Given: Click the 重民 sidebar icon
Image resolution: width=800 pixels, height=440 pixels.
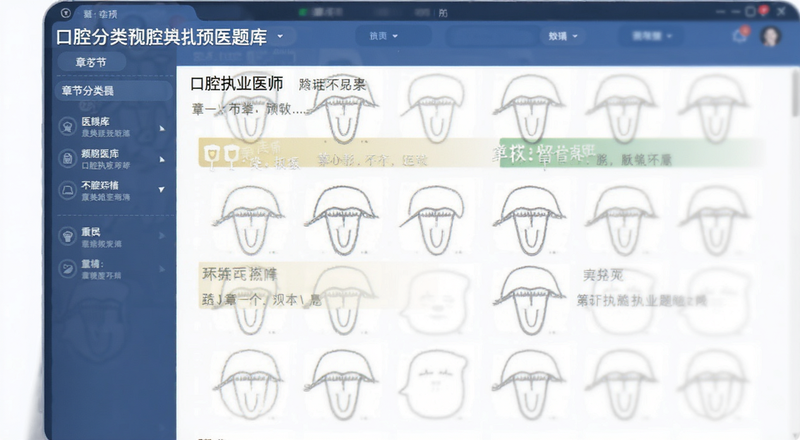Looking at the screenshot, I should (x=67, y=236).
